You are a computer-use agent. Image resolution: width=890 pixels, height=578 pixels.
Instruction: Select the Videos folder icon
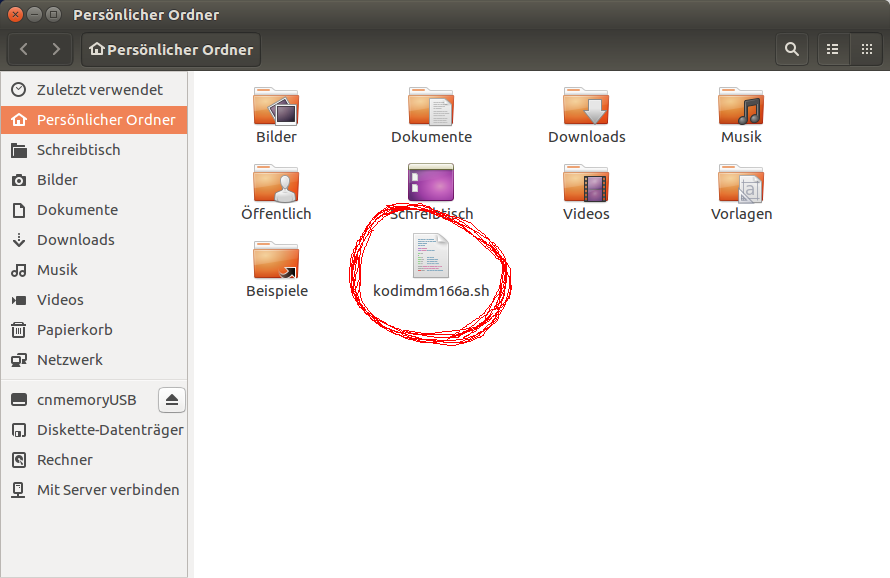(x=586, y=183)
